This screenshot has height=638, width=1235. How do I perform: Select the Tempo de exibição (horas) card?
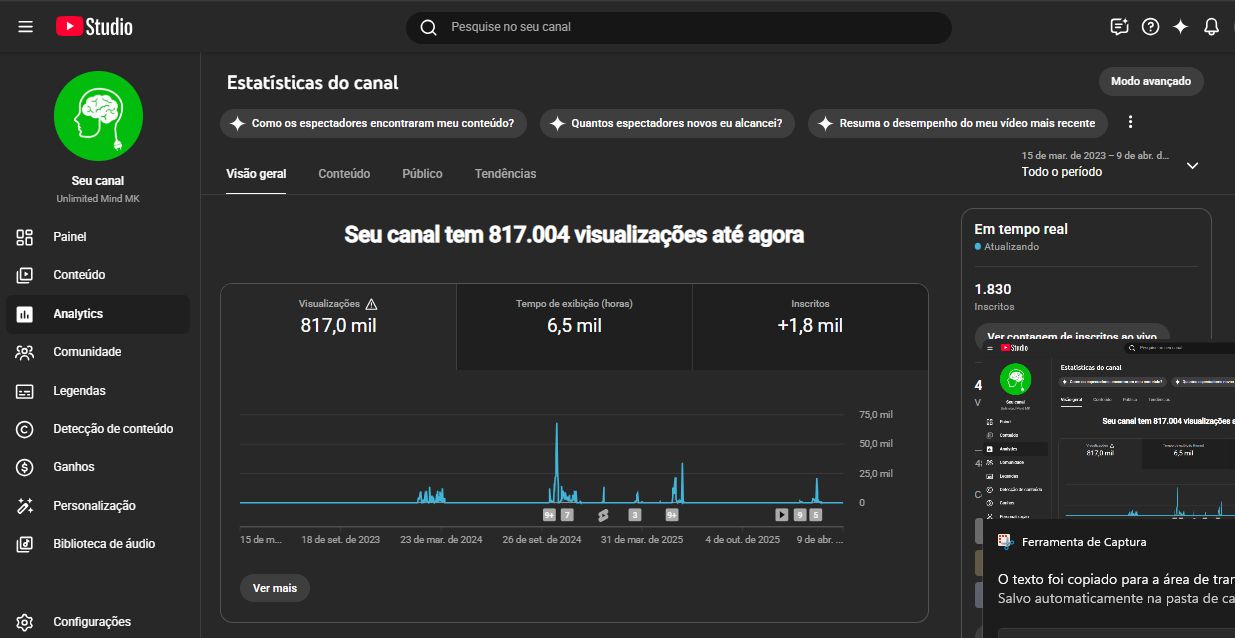pos(574,327)
